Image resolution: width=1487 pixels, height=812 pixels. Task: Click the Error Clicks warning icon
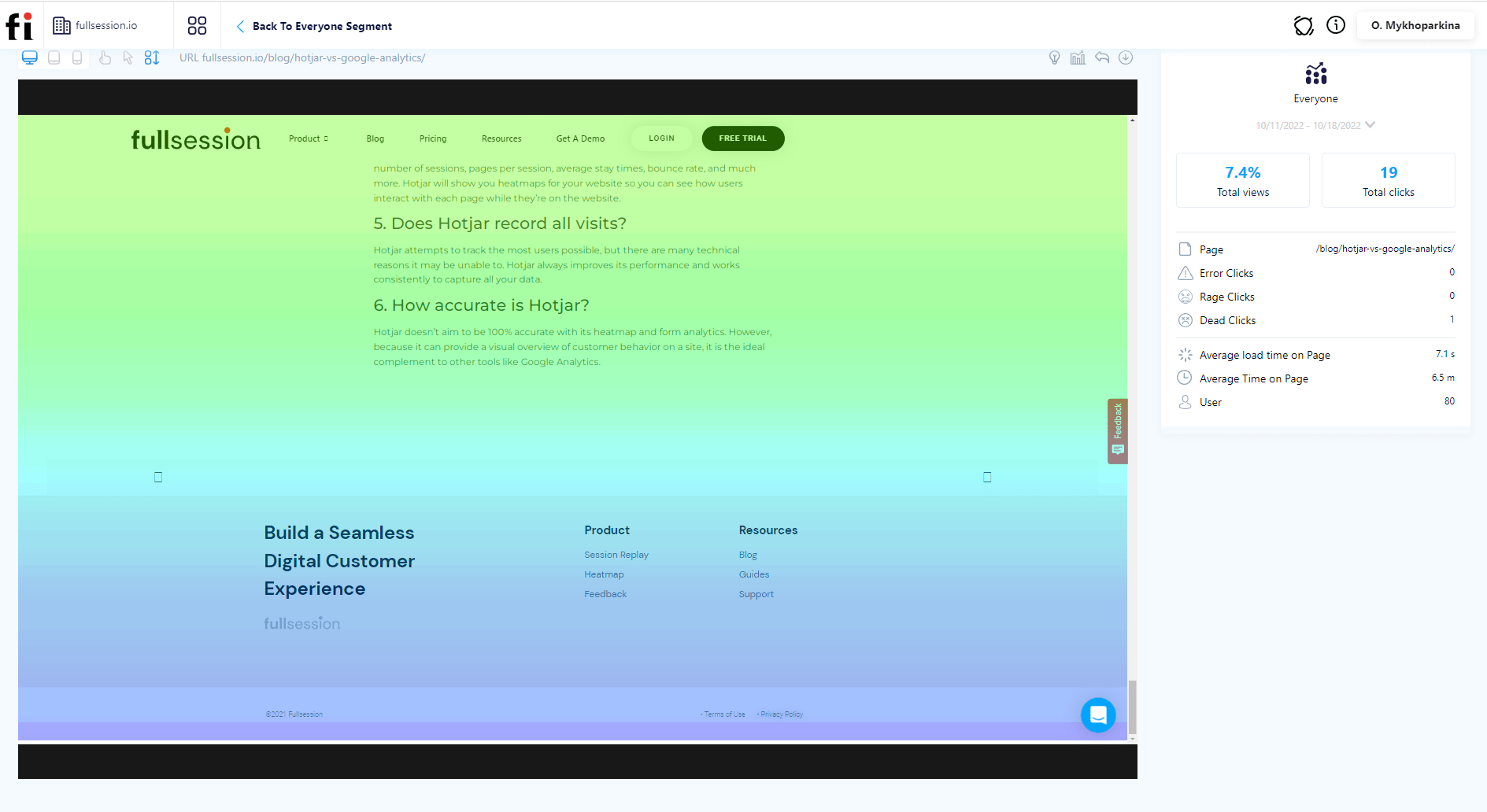(x=1186, y=273)
